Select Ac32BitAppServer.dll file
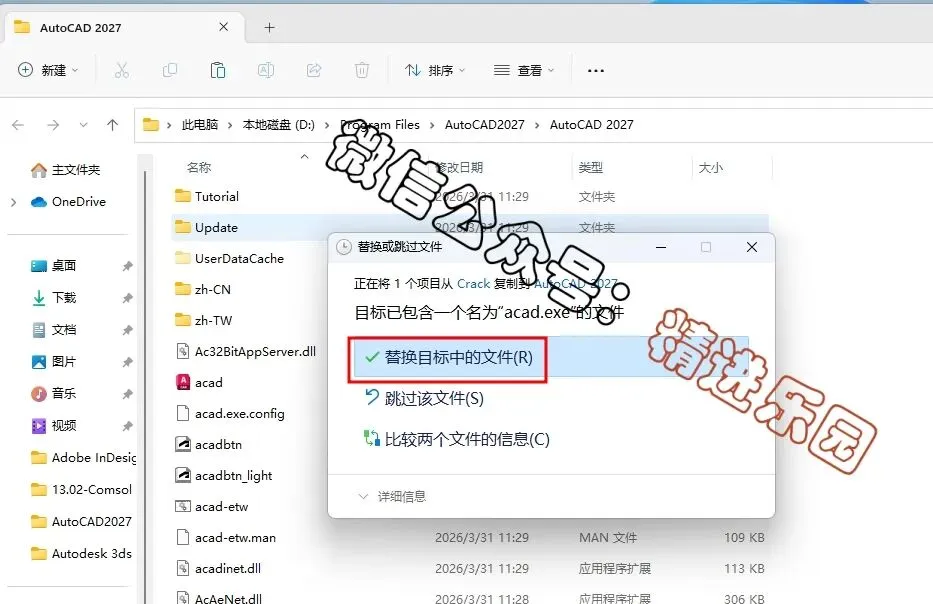 pyautogui.click(x=246, y=351)
